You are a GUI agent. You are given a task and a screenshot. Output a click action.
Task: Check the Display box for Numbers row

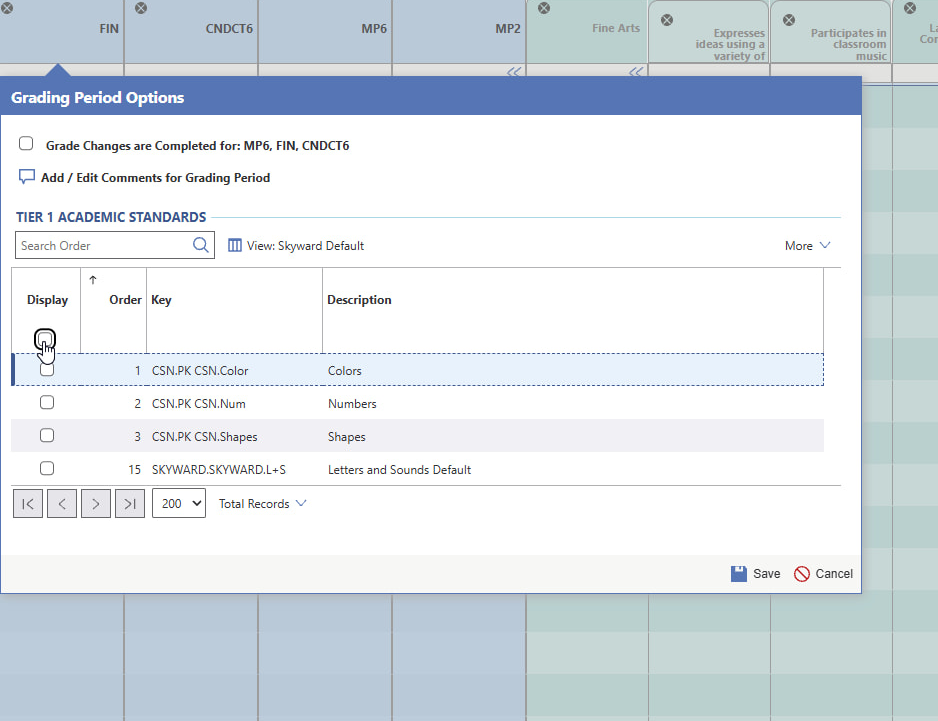coord(47,402)
